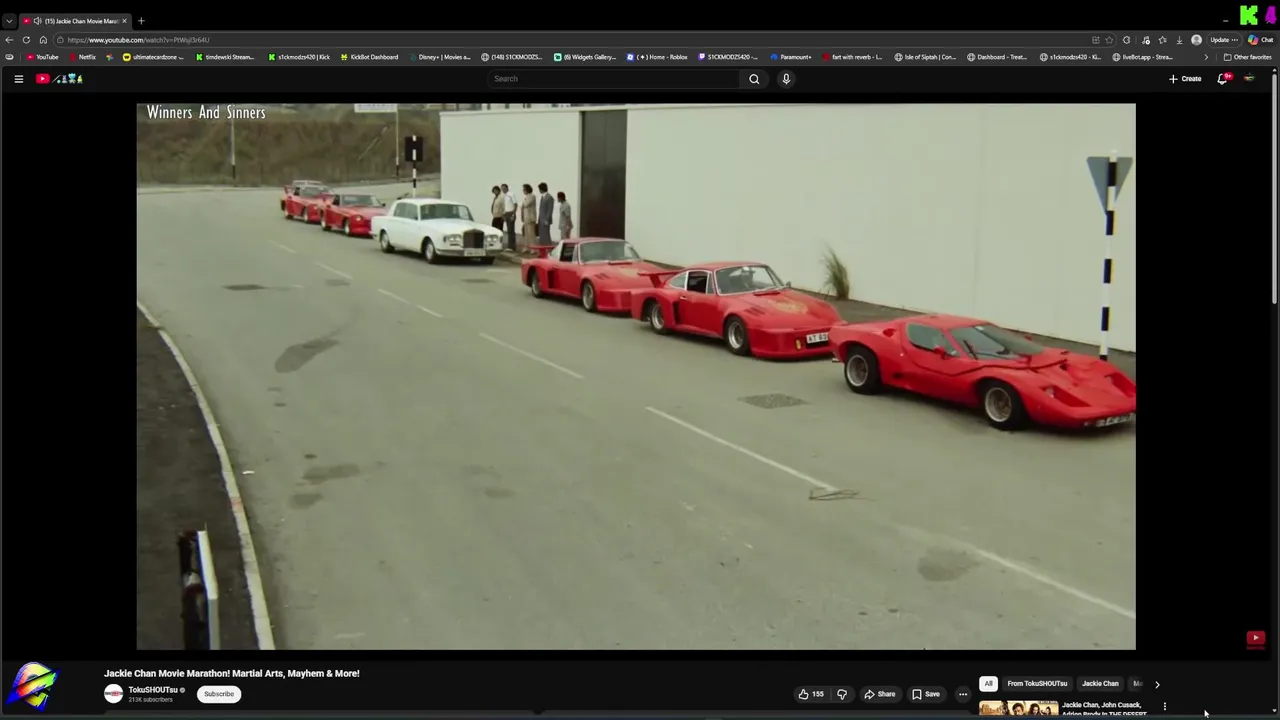Click into the YouTube search field
The image size is (1280, 720).
[614, 79]
